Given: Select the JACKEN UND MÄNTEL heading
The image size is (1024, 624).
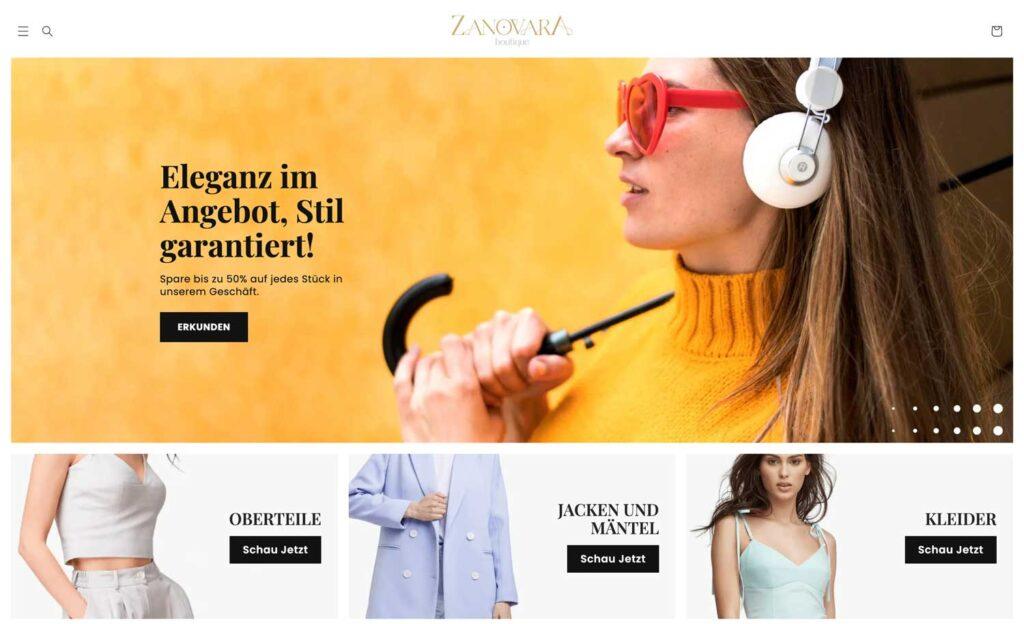Looking at the screenshot, I should [x=608, y=519].
